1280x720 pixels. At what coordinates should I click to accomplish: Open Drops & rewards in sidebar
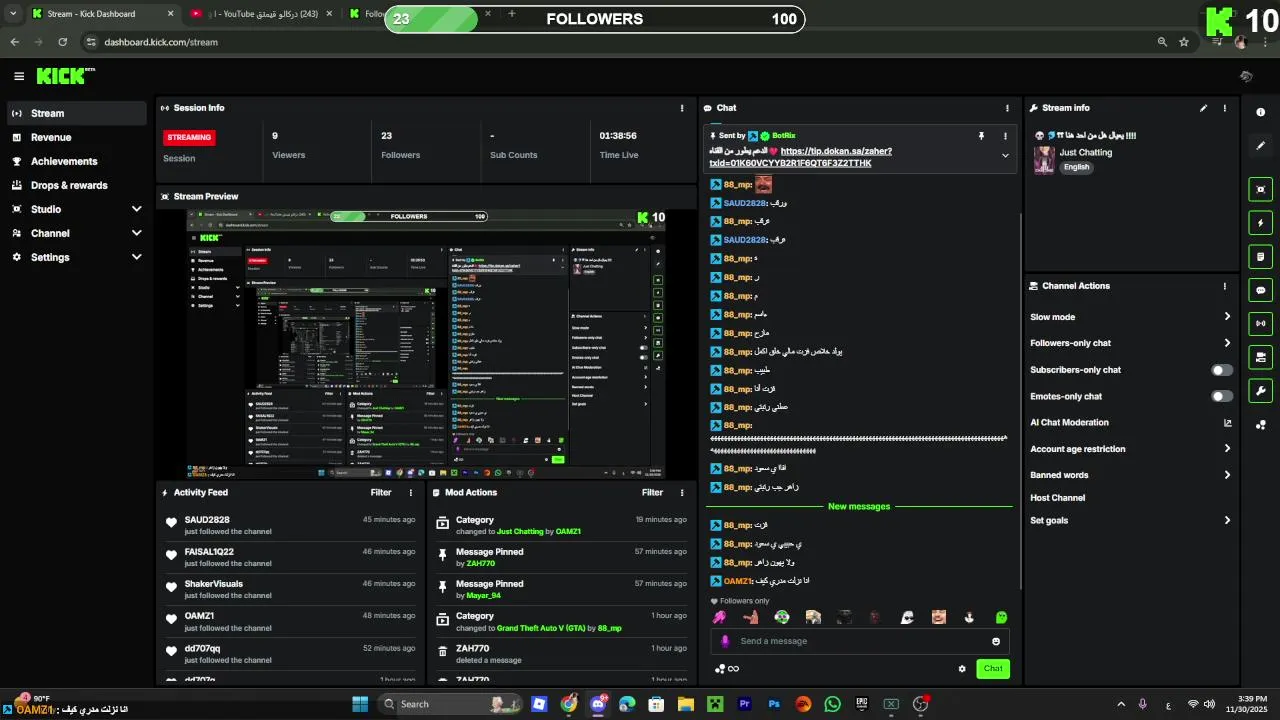click(x=77, y=185)
